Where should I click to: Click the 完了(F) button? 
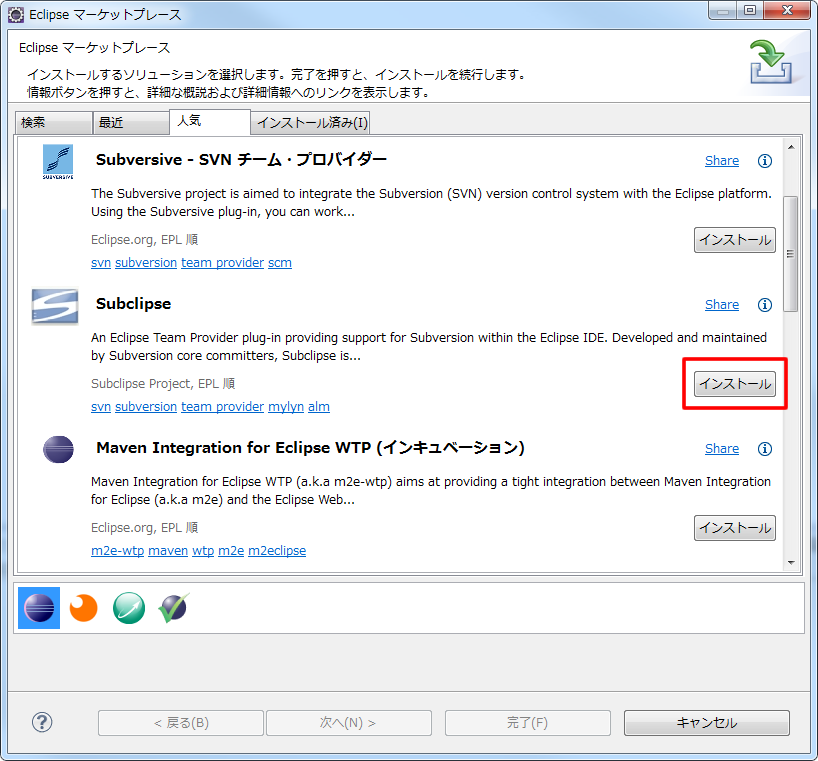pyautogui.click(x=527, y=723)
